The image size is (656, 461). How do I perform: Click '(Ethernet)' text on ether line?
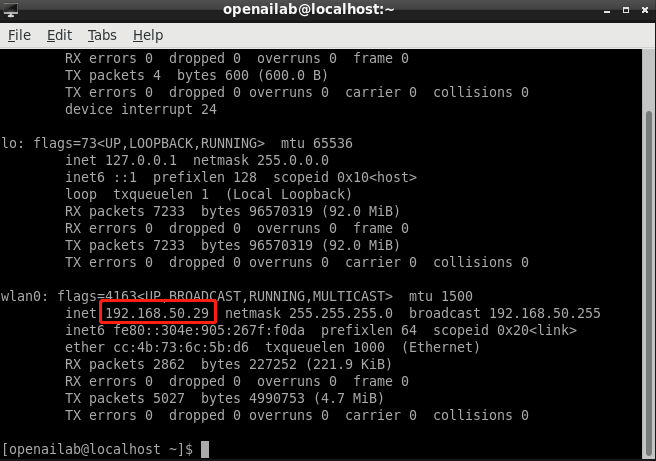[441, 347]
